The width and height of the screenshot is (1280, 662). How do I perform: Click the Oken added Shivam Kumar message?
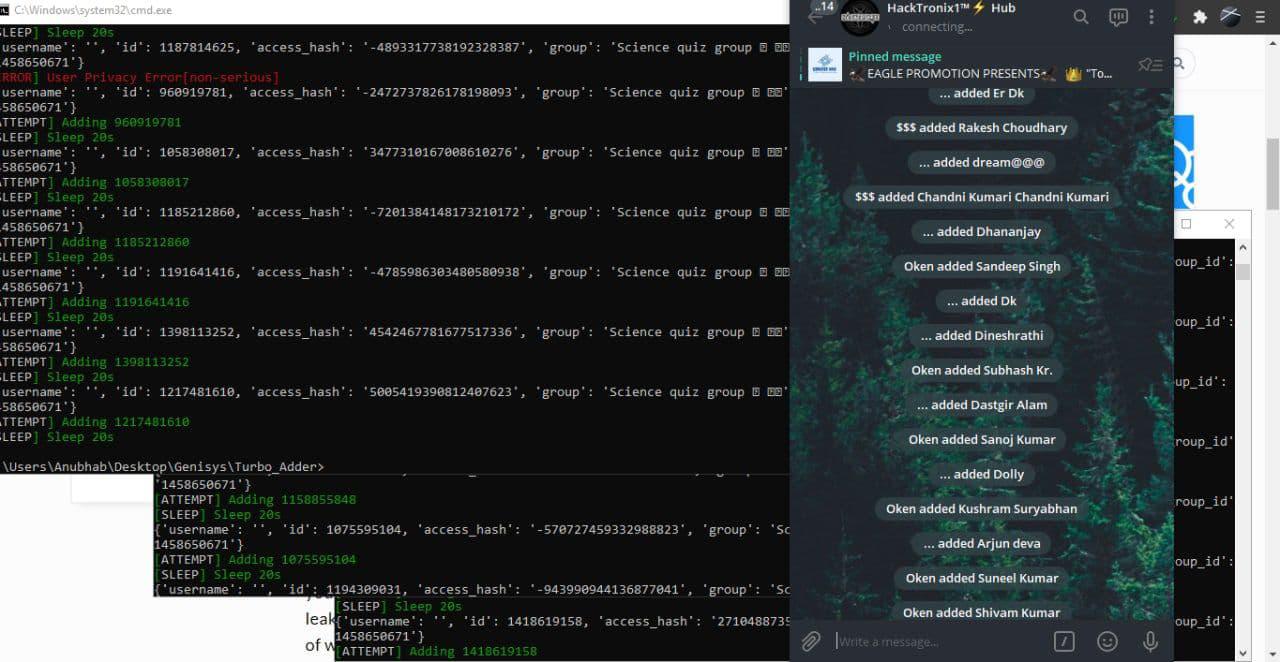click(x=981, y=612)
